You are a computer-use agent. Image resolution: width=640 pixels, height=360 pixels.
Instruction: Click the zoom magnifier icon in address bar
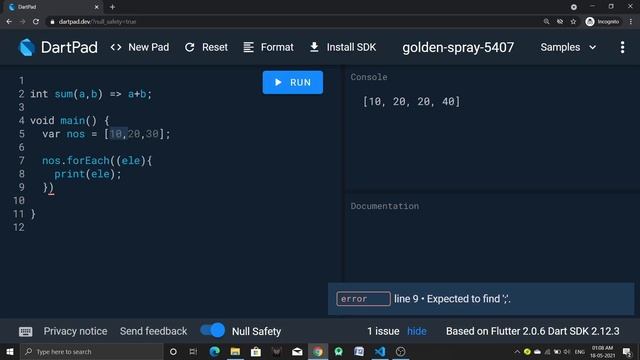pyautogui.click(x=546, y=22)
